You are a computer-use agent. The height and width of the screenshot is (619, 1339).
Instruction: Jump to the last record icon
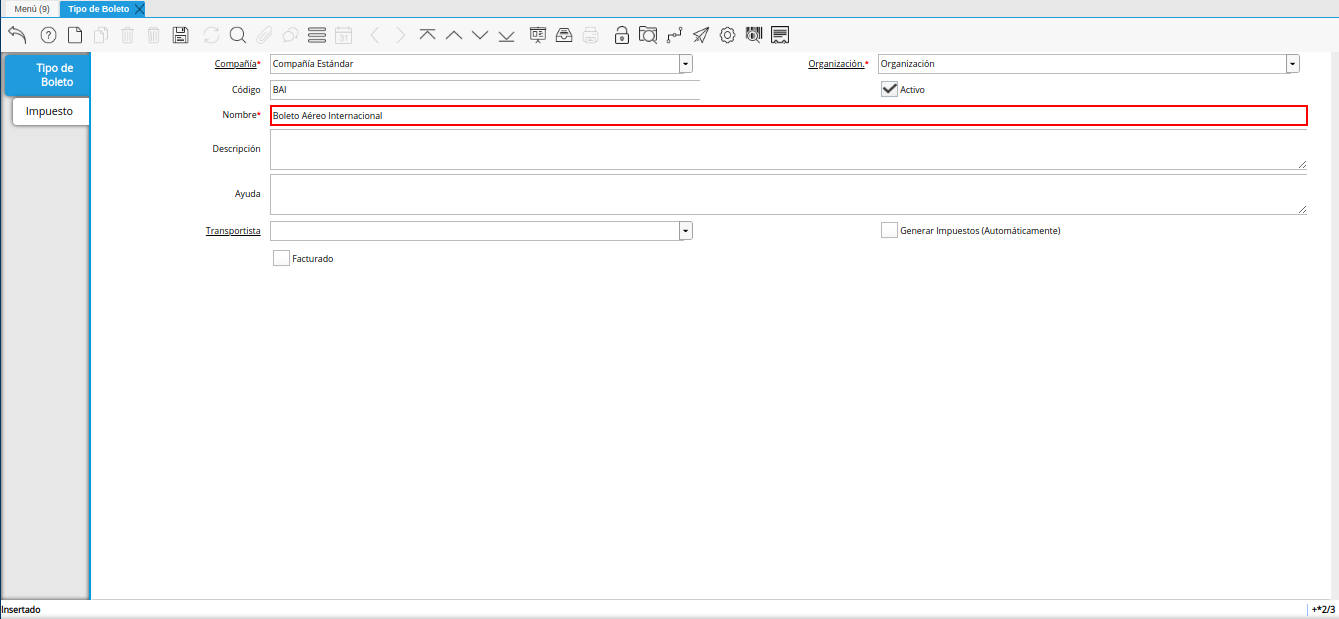tap(506, 35)
